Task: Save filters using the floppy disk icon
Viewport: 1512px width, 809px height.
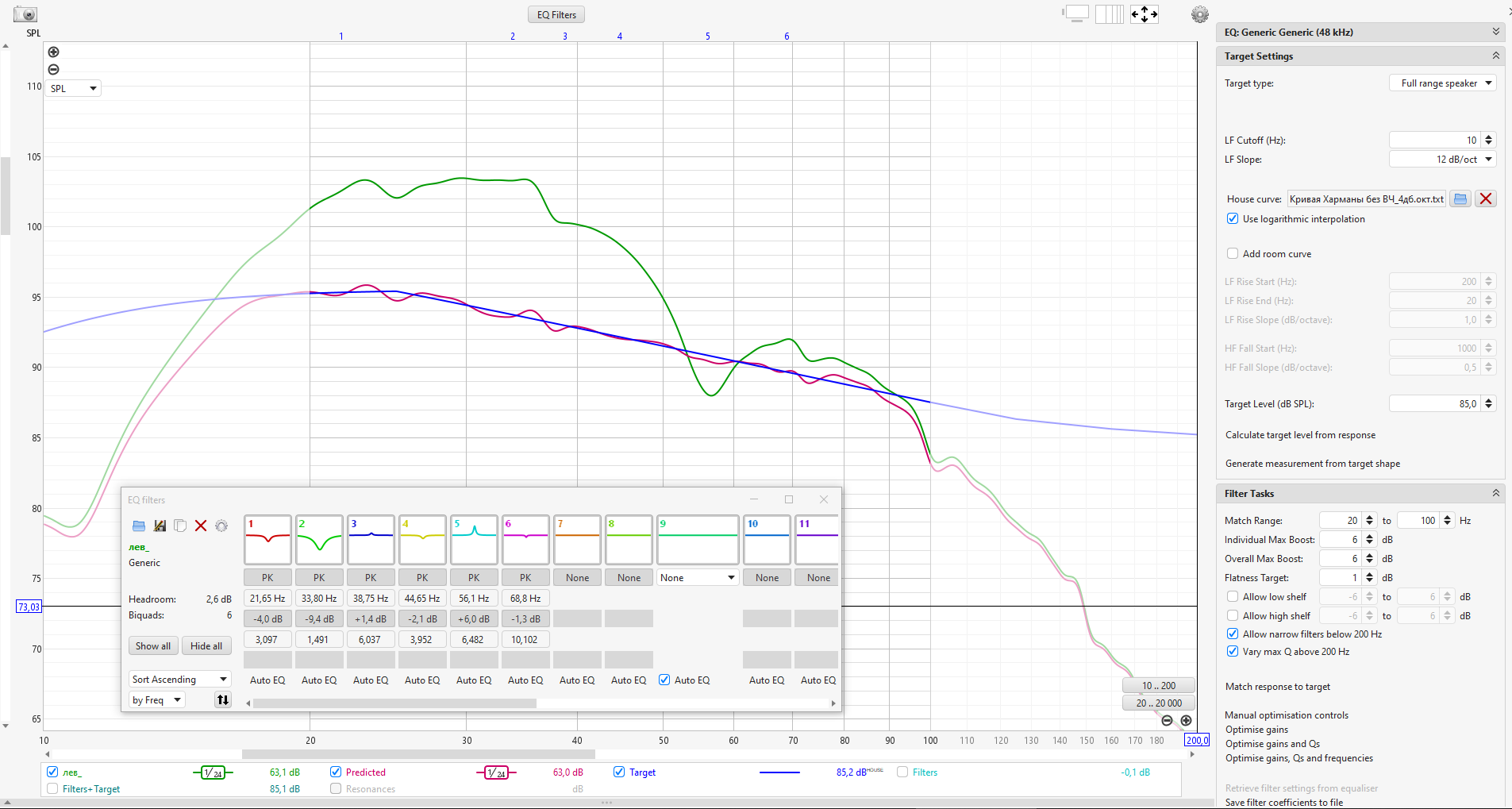Action: point(160,526)
